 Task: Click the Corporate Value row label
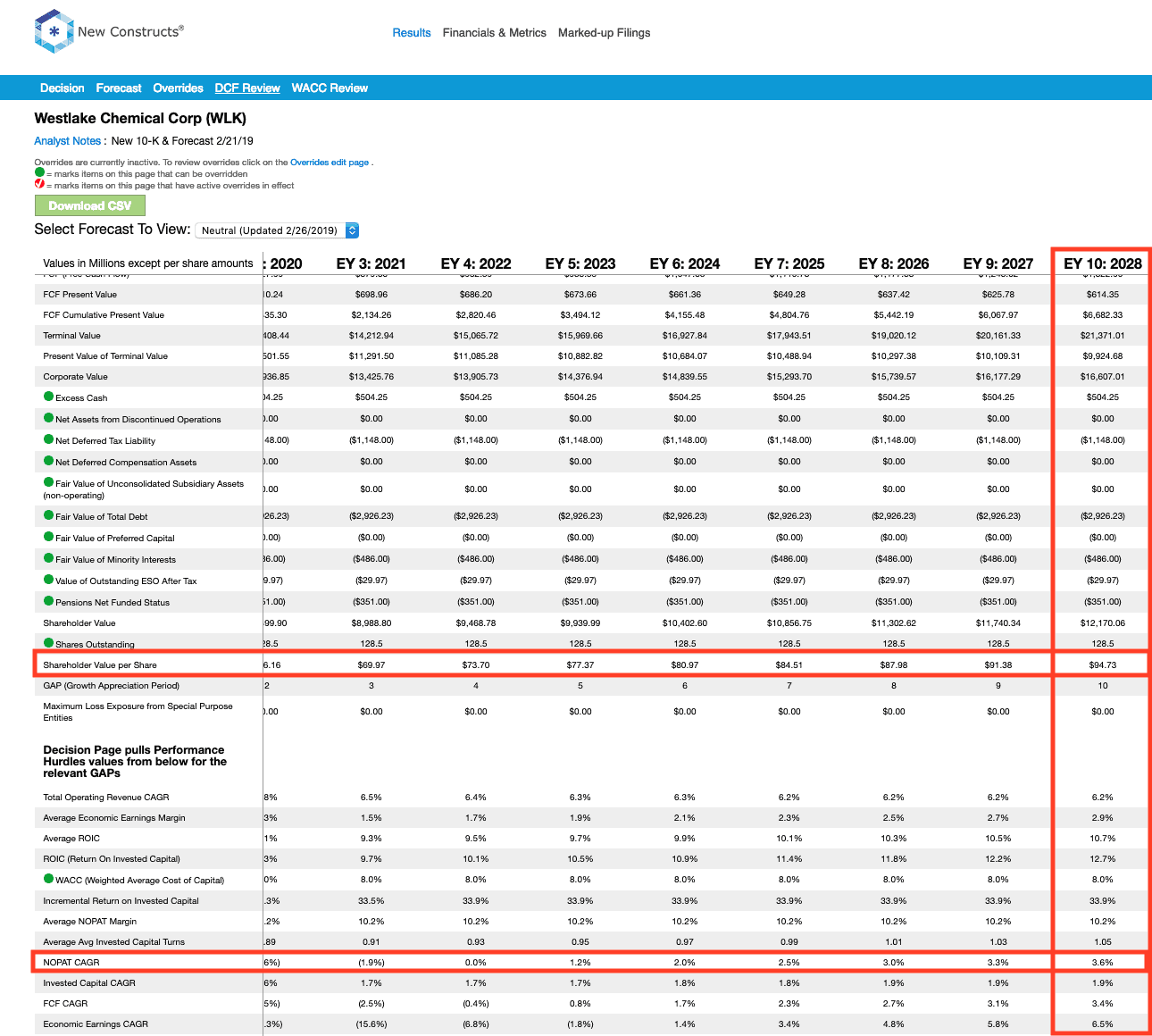tap(75, 377)
